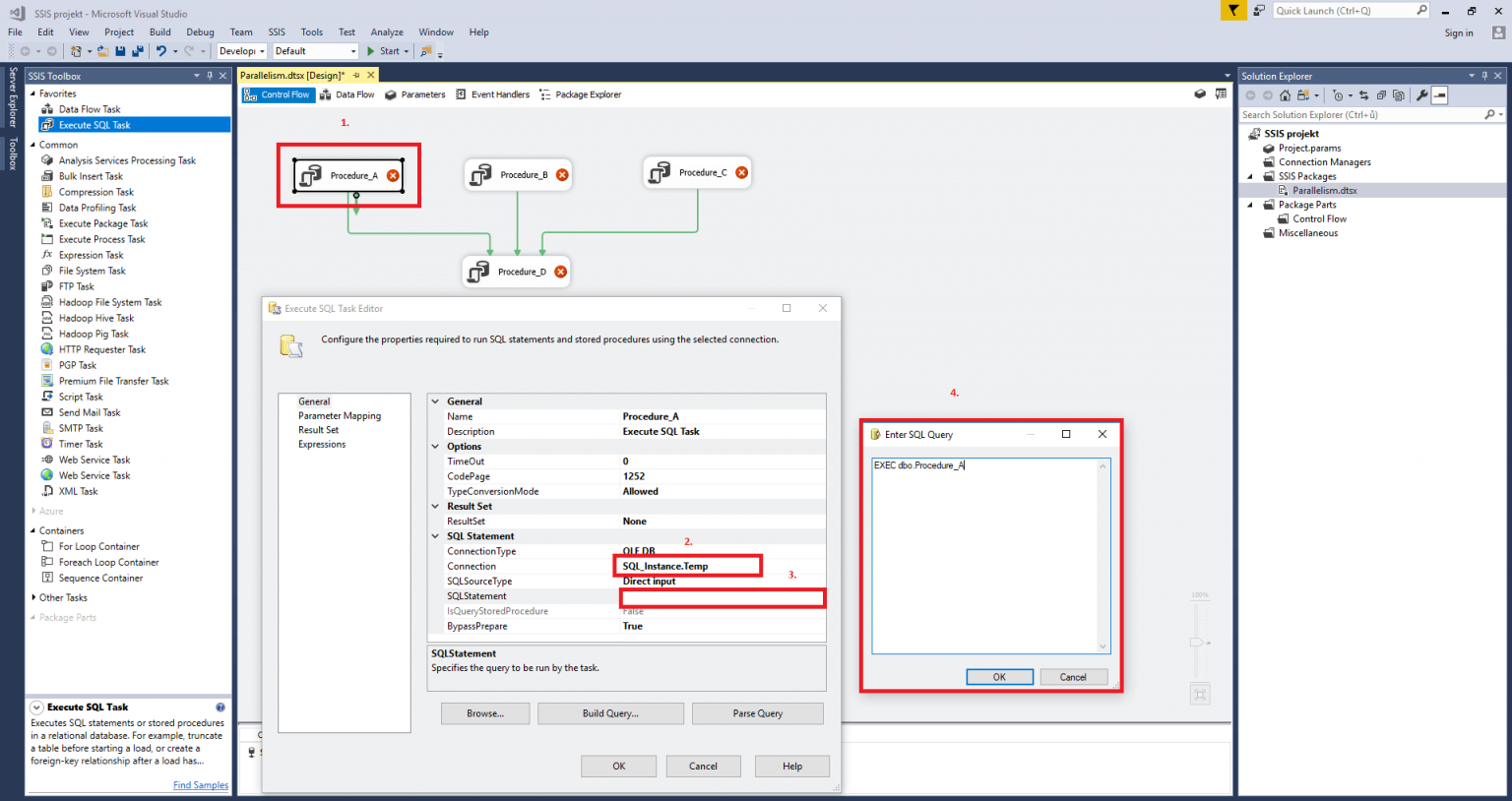Pin the SSIS Toolbox panel
The image size is (1512, 801).
[x=210, y=76]
